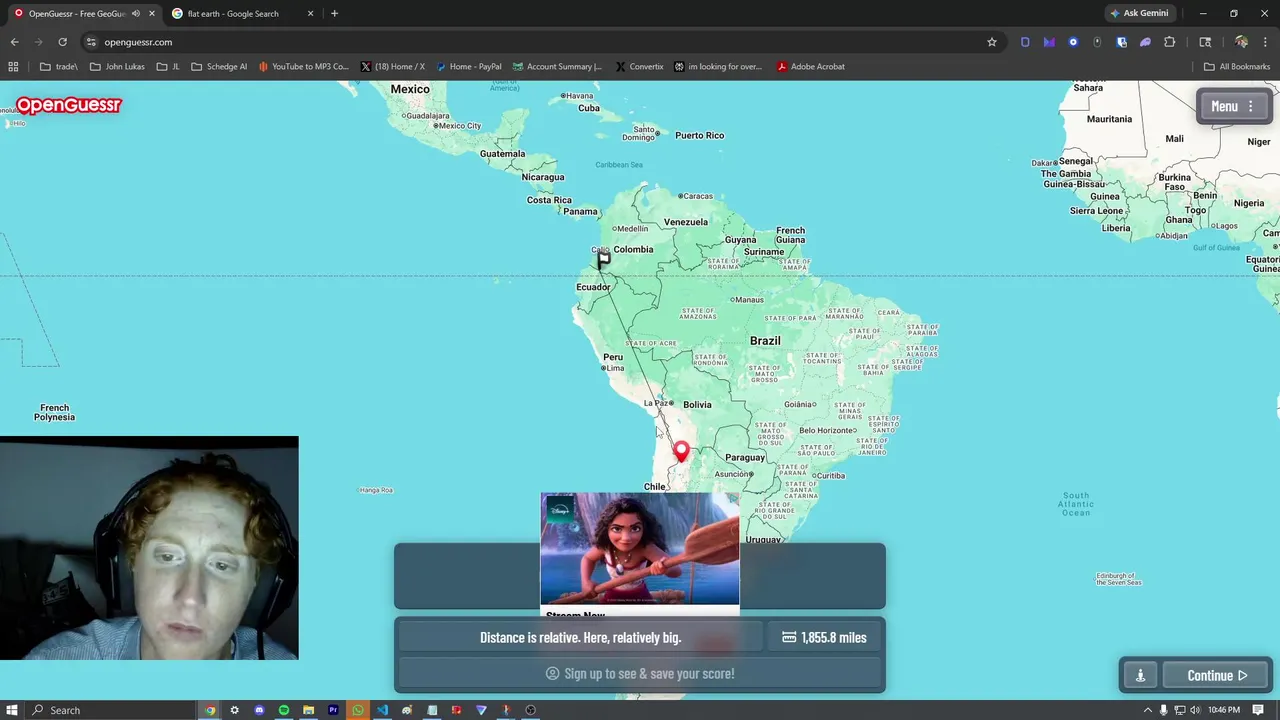Open site information icon in address bar
The width and height of the screenshot is (1280, 720).
coord(91,42)
